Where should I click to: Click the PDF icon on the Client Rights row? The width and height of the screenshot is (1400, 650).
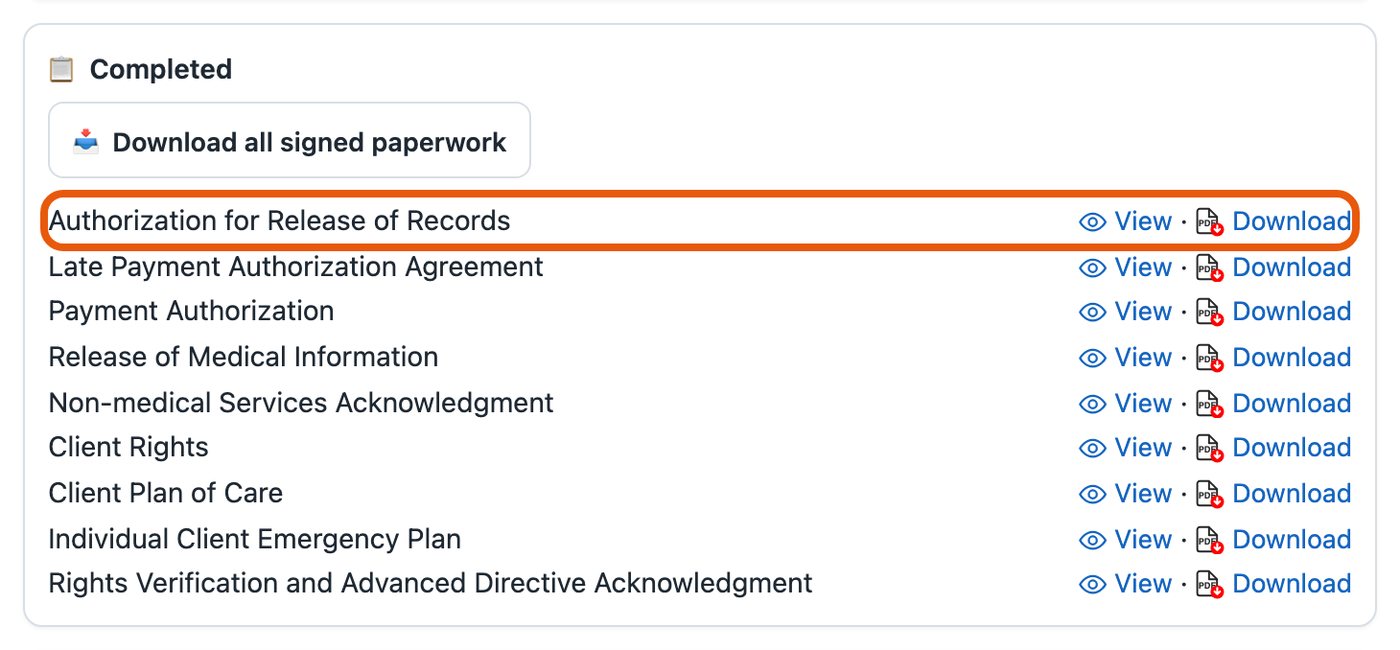1211,448
